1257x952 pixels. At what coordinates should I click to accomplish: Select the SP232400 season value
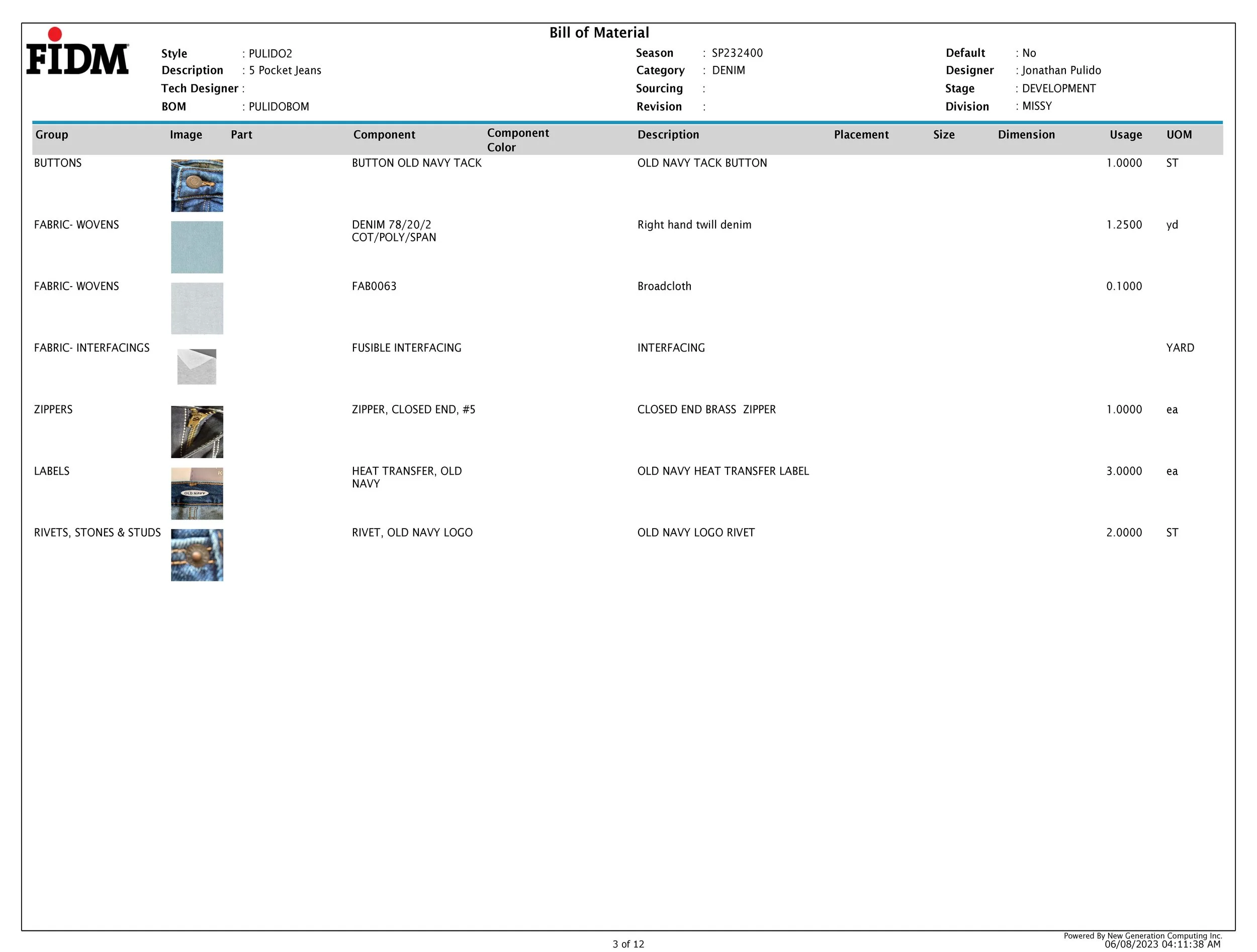click(737, 53)
